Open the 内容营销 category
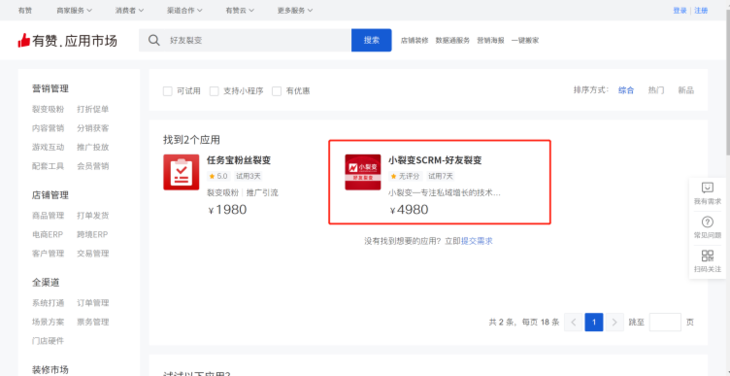Viewport: 730px width, 376px height. coord(48,128)
